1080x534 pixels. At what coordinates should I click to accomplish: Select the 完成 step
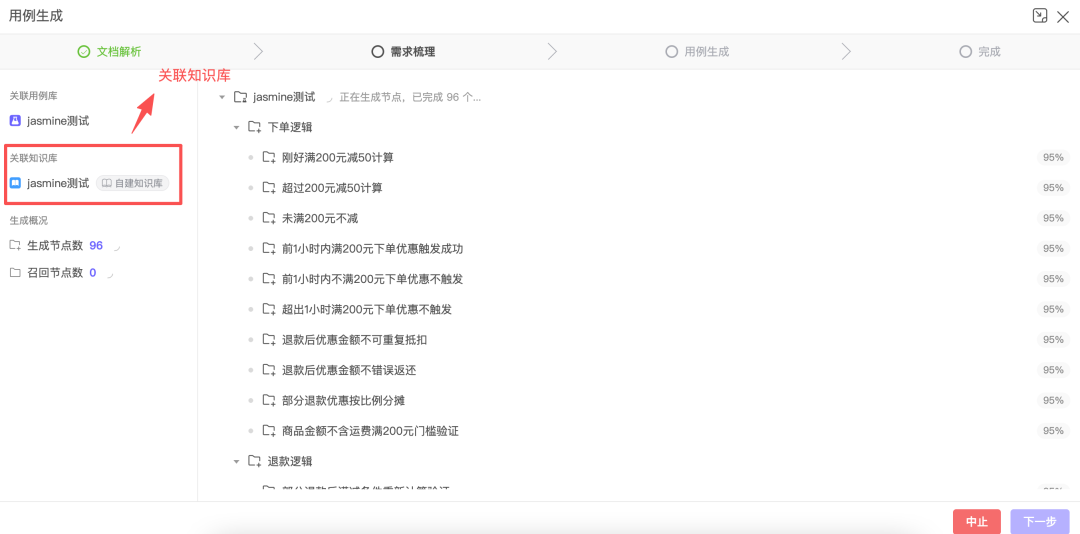coord(980,51)
